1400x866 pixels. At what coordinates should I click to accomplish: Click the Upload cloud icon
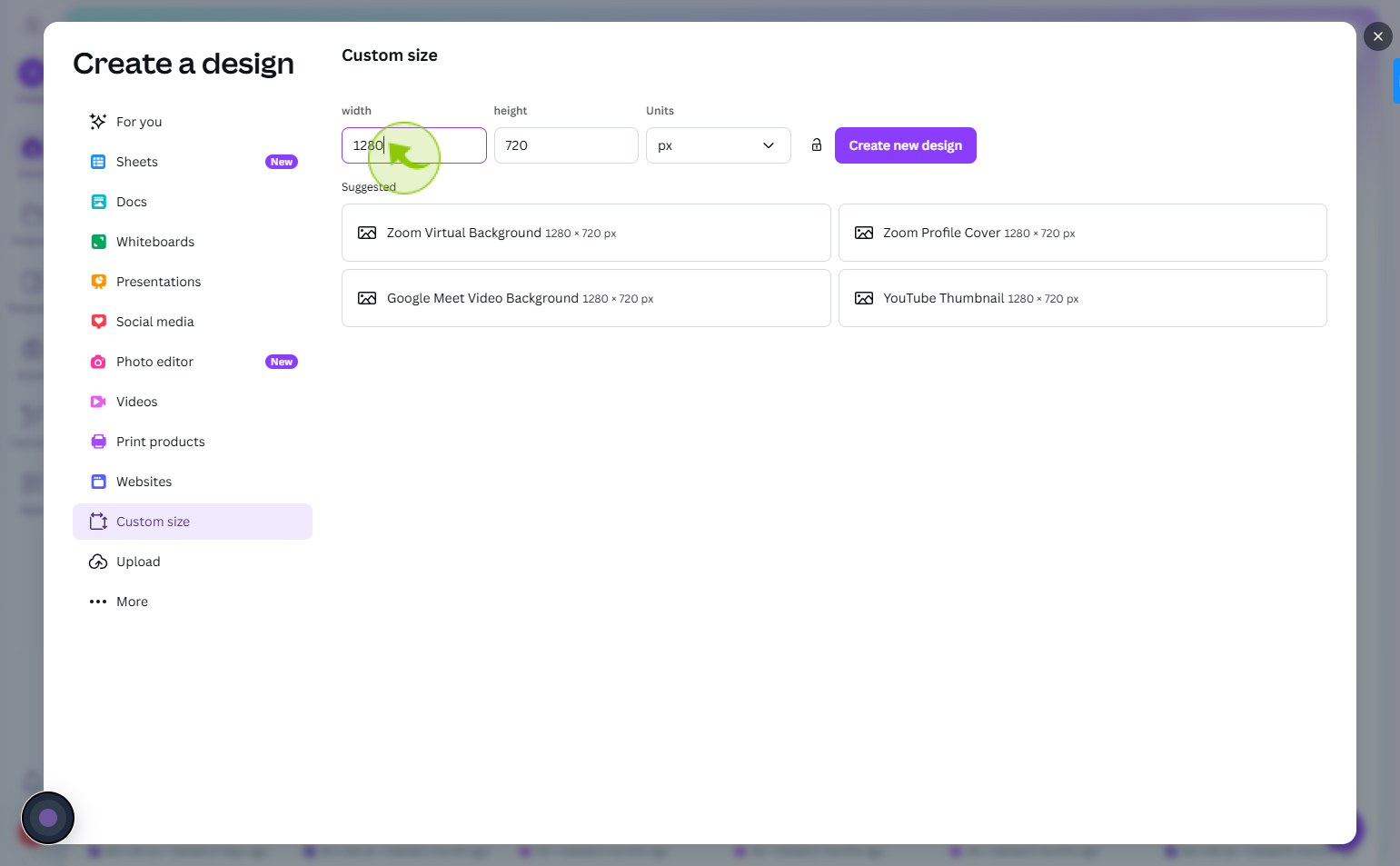click(98, 562)
